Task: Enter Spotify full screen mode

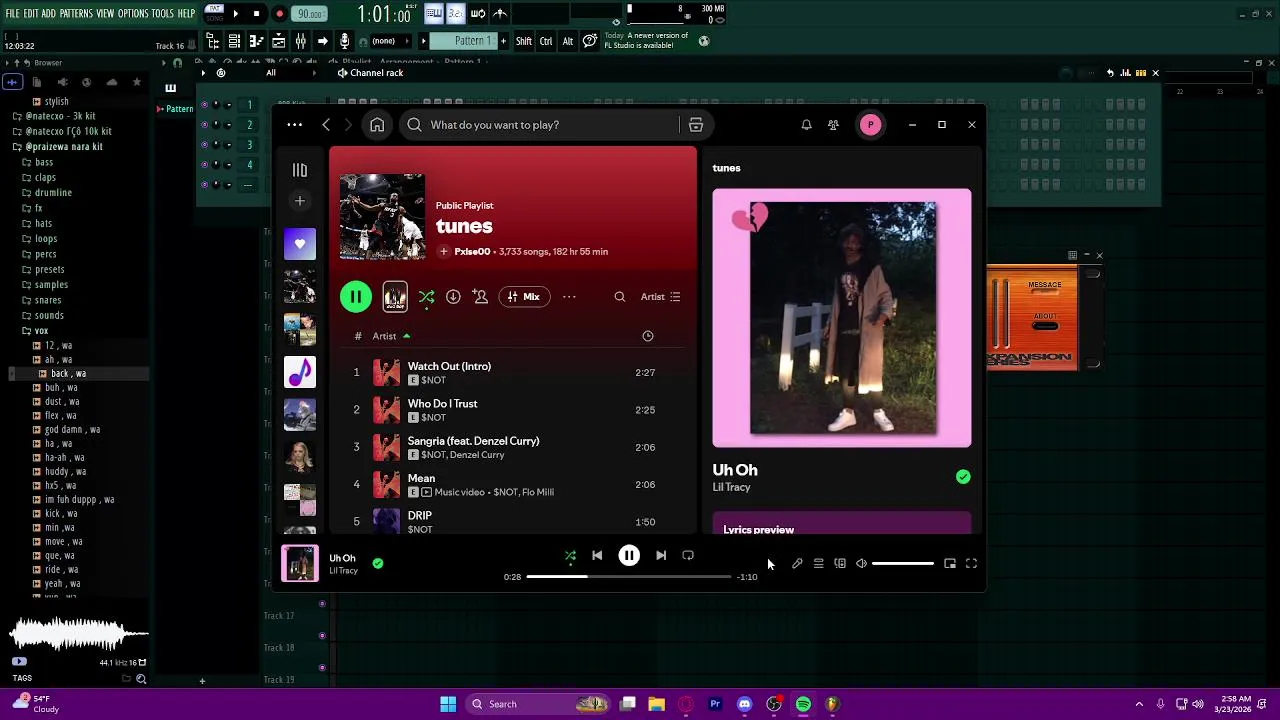Action: pyautogui.click(x=971, y=564)
